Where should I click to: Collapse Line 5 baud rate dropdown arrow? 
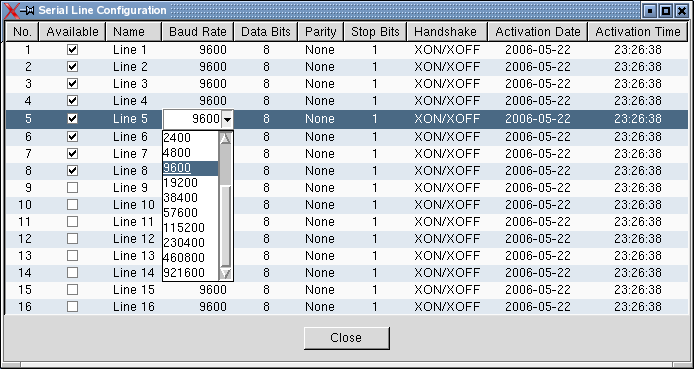click(227, 119)
